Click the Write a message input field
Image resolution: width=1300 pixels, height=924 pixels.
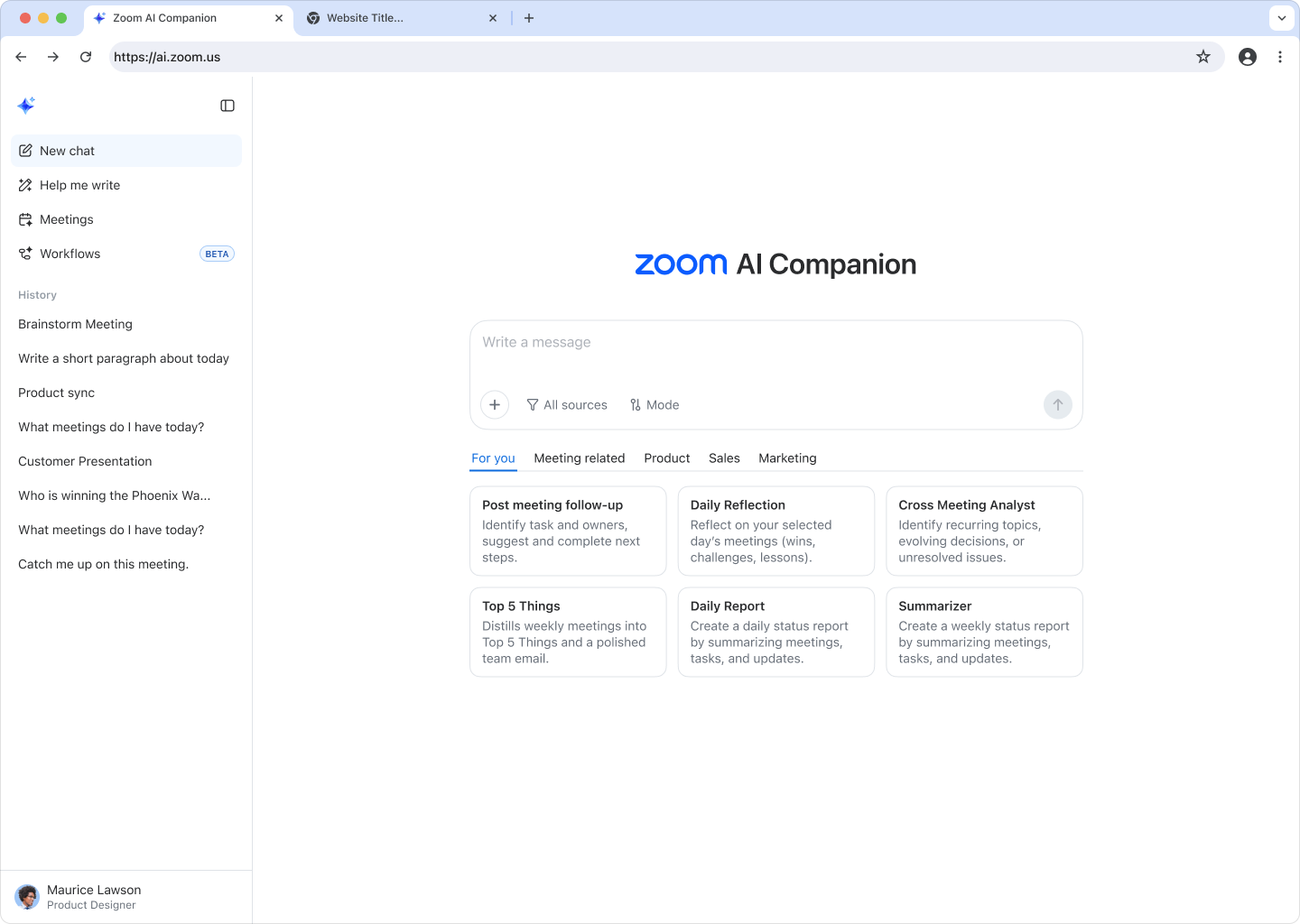[x=776, y=342]
